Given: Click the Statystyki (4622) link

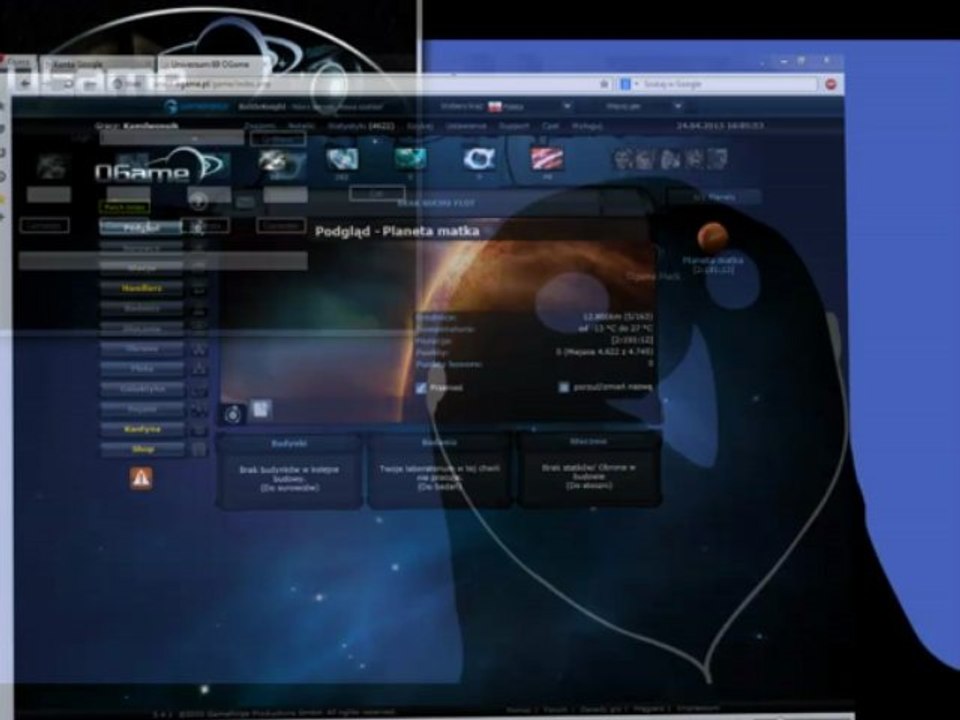Looking at the screenshot, I should 361,126.
